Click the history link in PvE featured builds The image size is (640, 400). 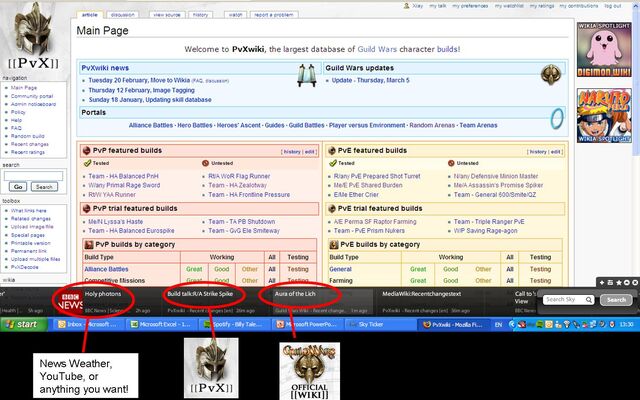pyautogui.click(x=538, y=152)
